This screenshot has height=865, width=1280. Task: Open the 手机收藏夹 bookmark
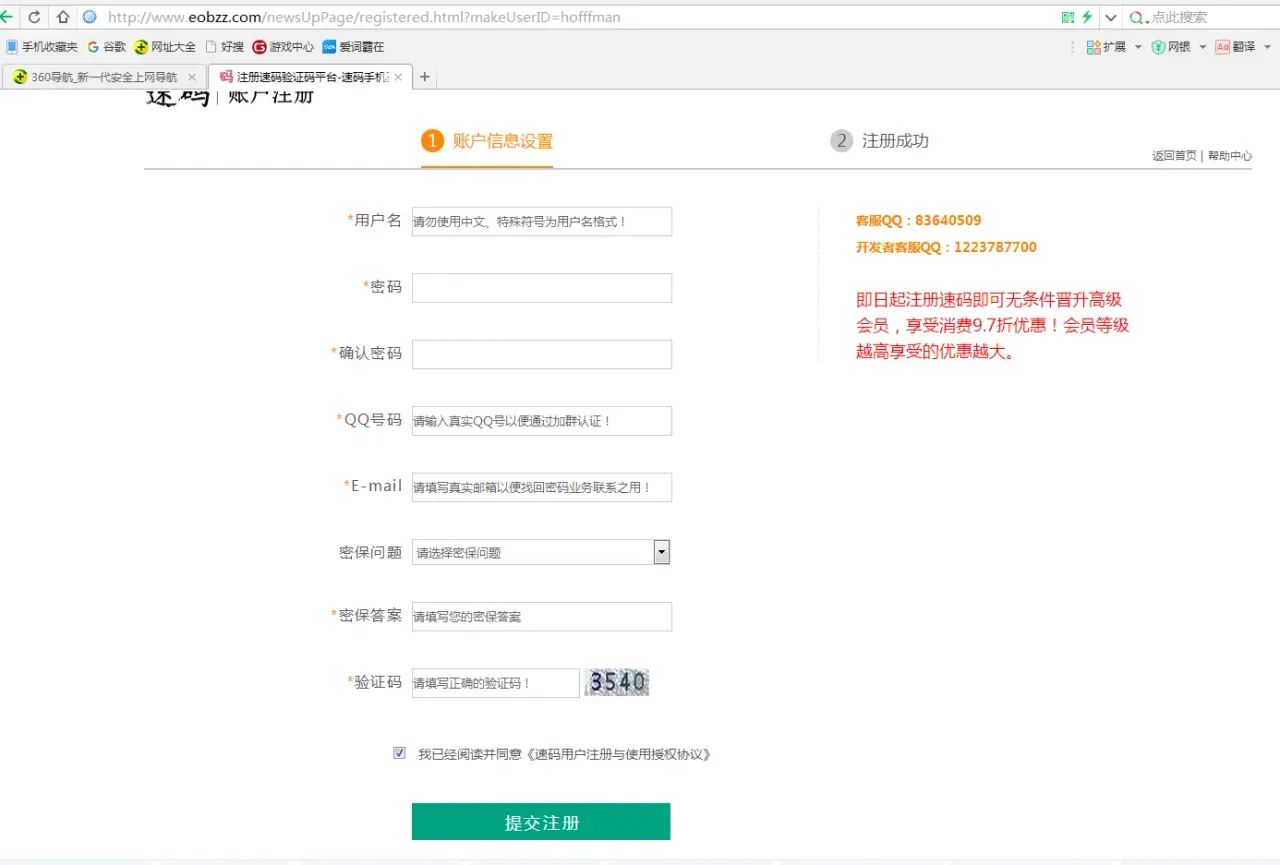[42, 47]
